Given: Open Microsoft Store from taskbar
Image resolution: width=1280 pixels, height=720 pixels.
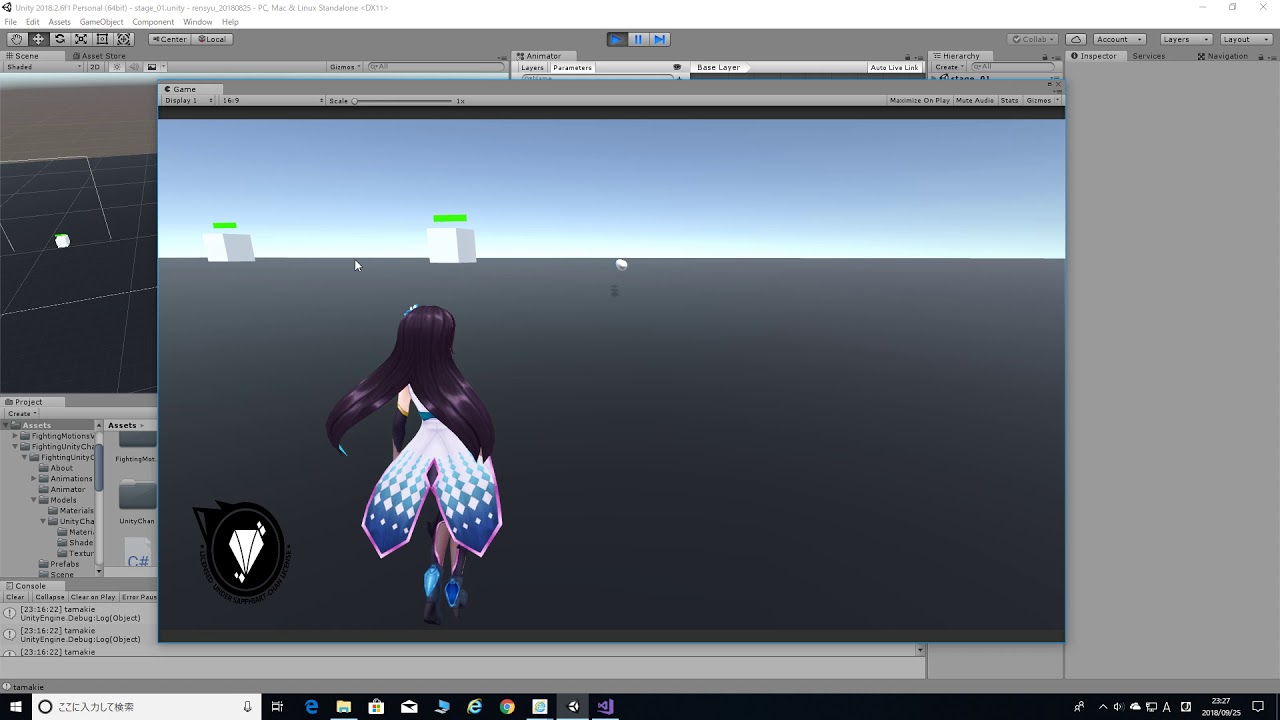Looking at the screenshot, I should pyautogui.click(x=376, y=706).
